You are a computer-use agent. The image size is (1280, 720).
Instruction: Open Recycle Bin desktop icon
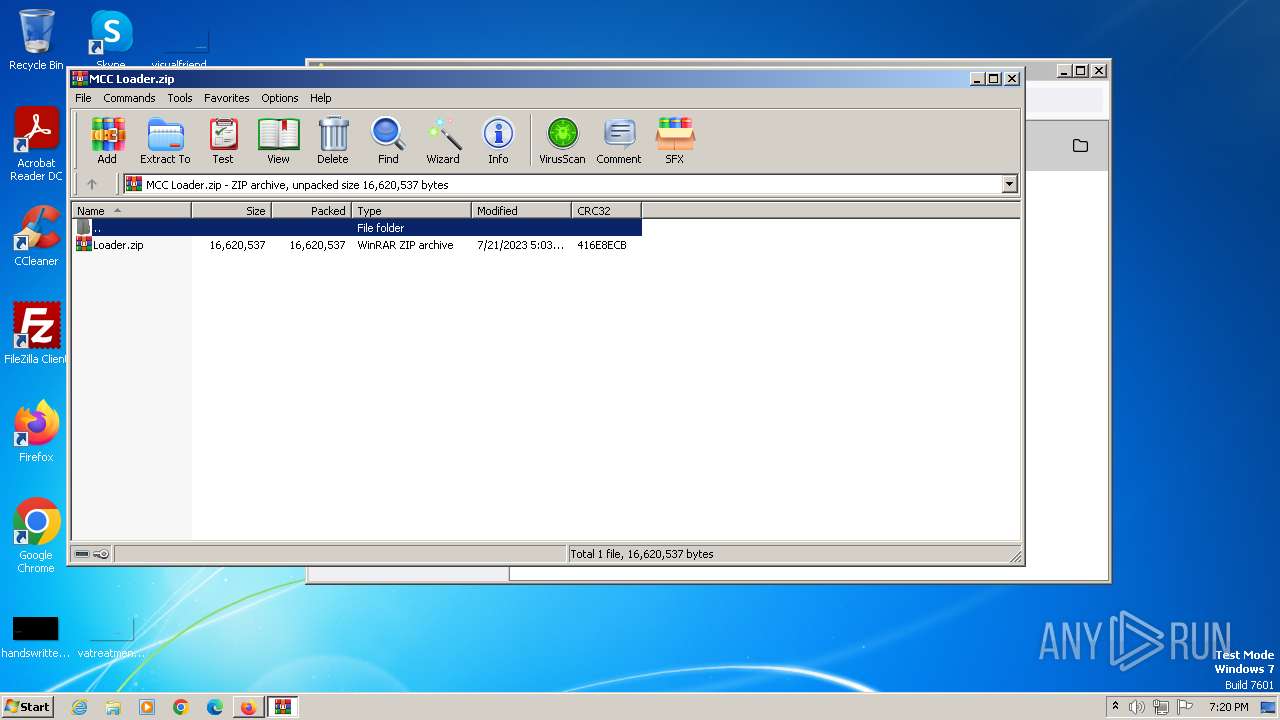tap(36, 40)
